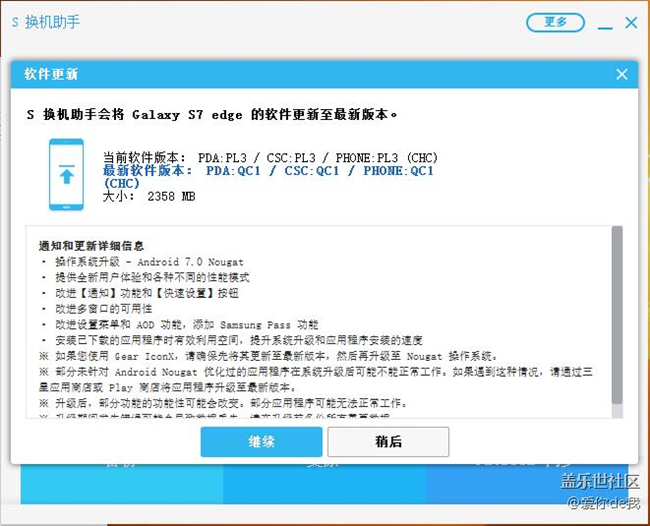Select the 最新软件版本 PDA:QC1 line
The height and width of the screenshot is (526, 650).
click(268, 177)
